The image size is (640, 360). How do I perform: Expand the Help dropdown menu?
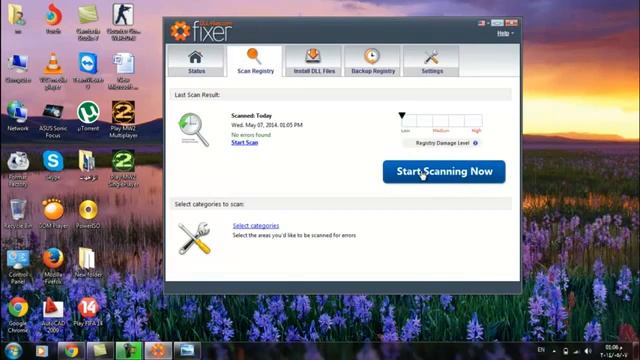(505, 33)
